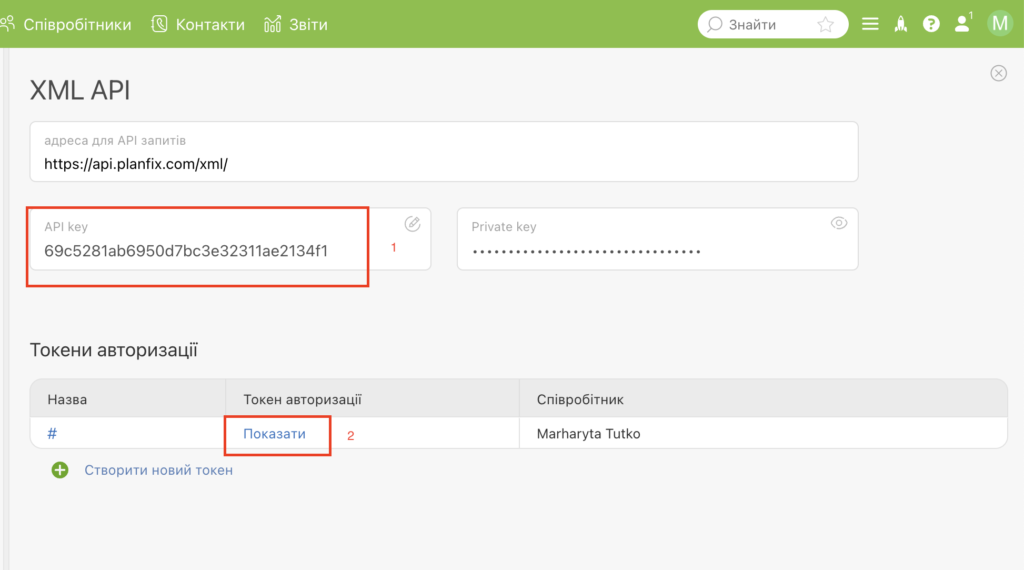This screenshot has height=570, width=1024.
Task: Open the Контакти menu section
Action: tap(198, 25)
